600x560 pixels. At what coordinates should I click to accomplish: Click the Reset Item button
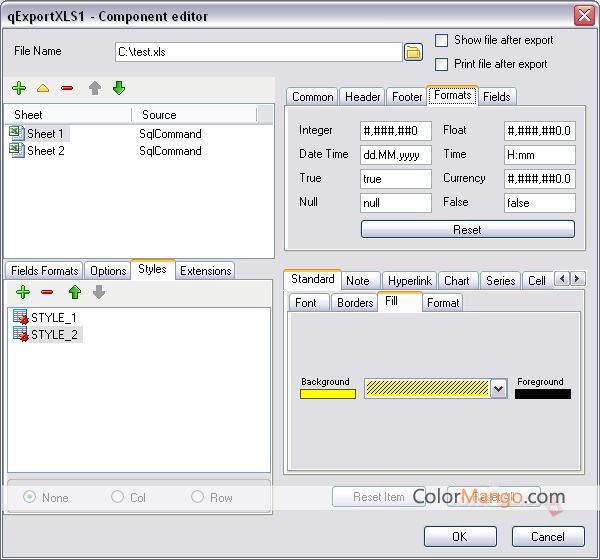[x=378, y=497]
